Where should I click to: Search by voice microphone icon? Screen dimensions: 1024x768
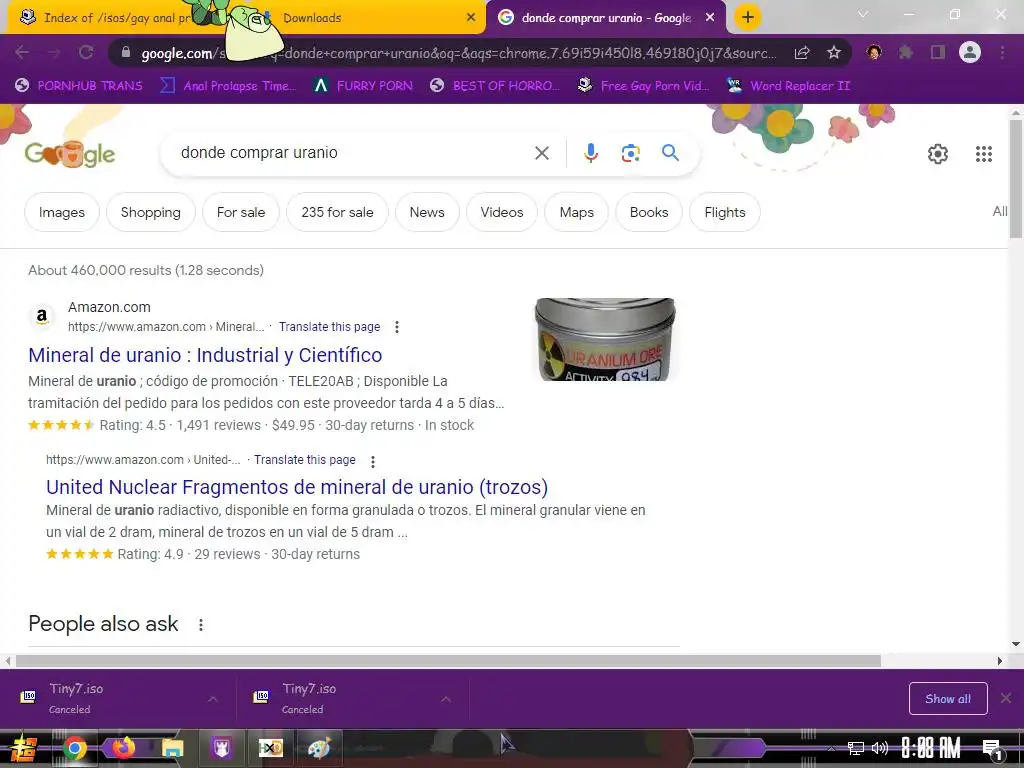pyautogui.click(x=590, y=153)
